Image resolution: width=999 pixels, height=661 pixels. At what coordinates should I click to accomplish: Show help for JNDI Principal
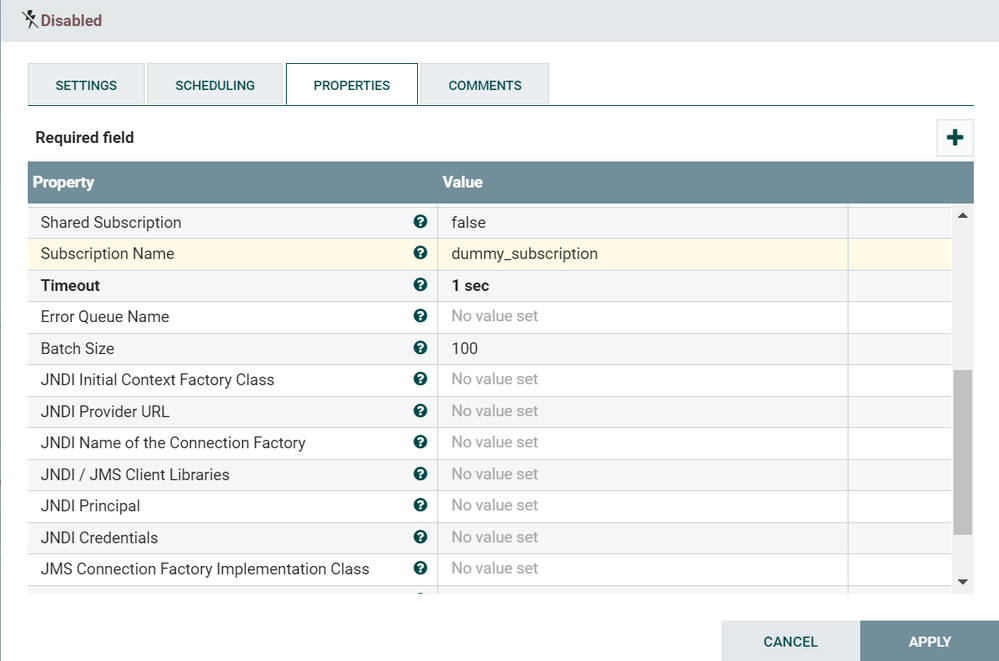(x=420, y=505)
